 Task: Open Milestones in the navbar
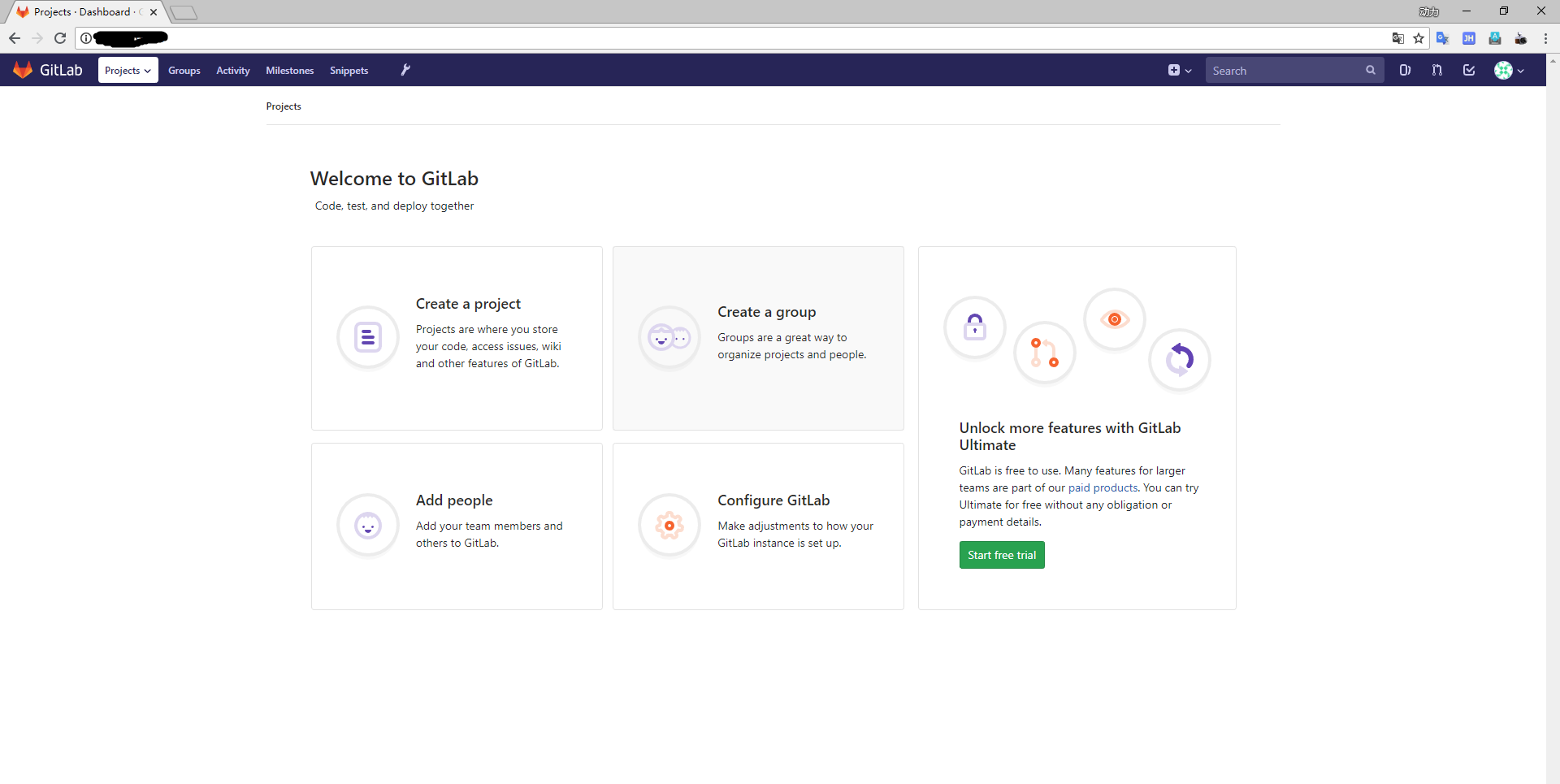(290, 71)
